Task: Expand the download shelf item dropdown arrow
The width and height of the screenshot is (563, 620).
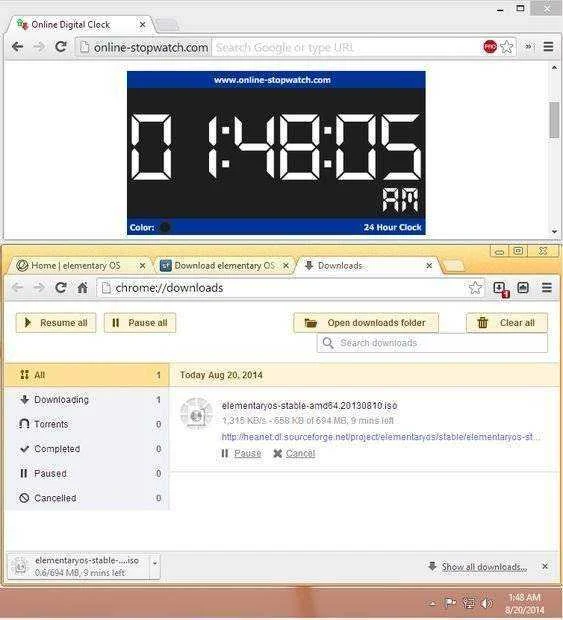Action: tap(155, 567)
